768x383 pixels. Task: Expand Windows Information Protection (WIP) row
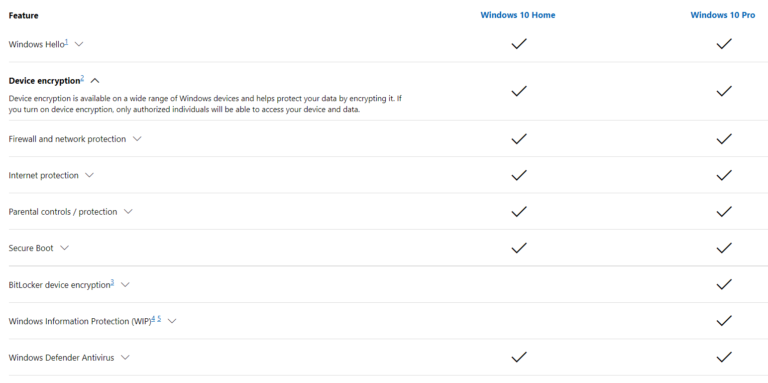(171, 321)
